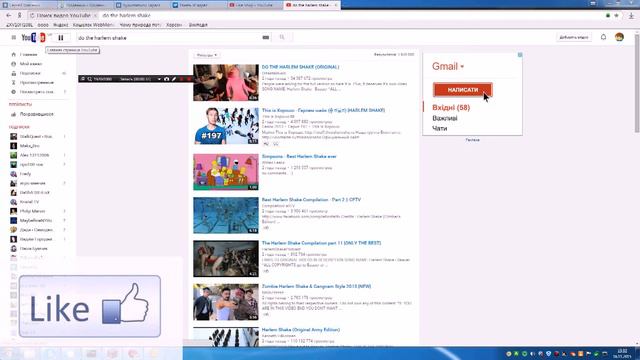
Task: Open Harlem Shake (Original Army Edition) link
Action: pyautogui.click(x=301, y=329)
